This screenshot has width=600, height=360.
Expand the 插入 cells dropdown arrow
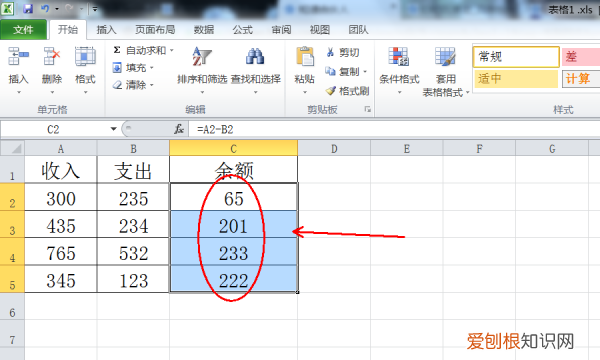[x=19, y=92]
